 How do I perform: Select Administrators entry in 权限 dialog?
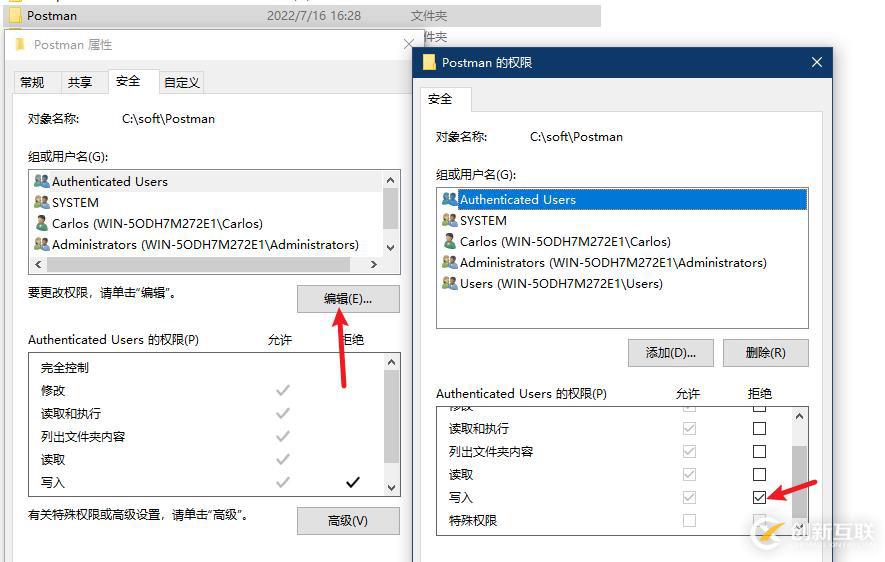tap(623, 262)
